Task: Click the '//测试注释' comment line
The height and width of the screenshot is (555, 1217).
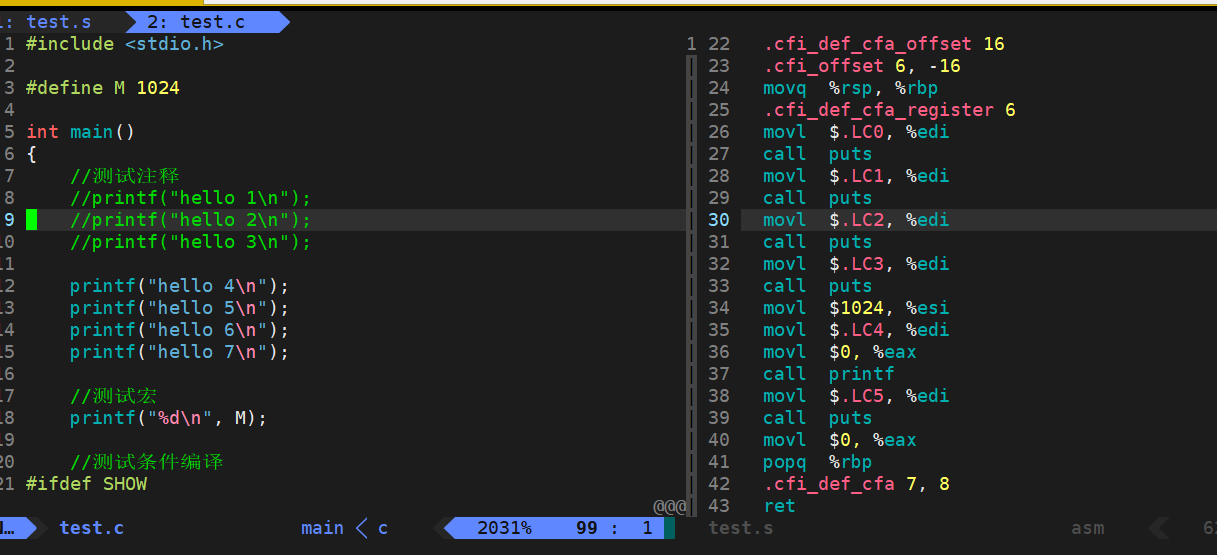Action: (x=125, y=176)
